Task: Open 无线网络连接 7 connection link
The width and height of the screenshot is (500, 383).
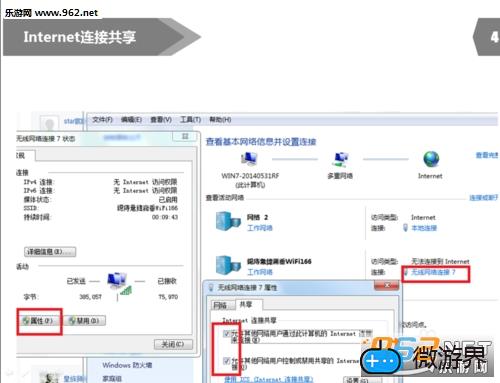Action: (x=433, y=272)
